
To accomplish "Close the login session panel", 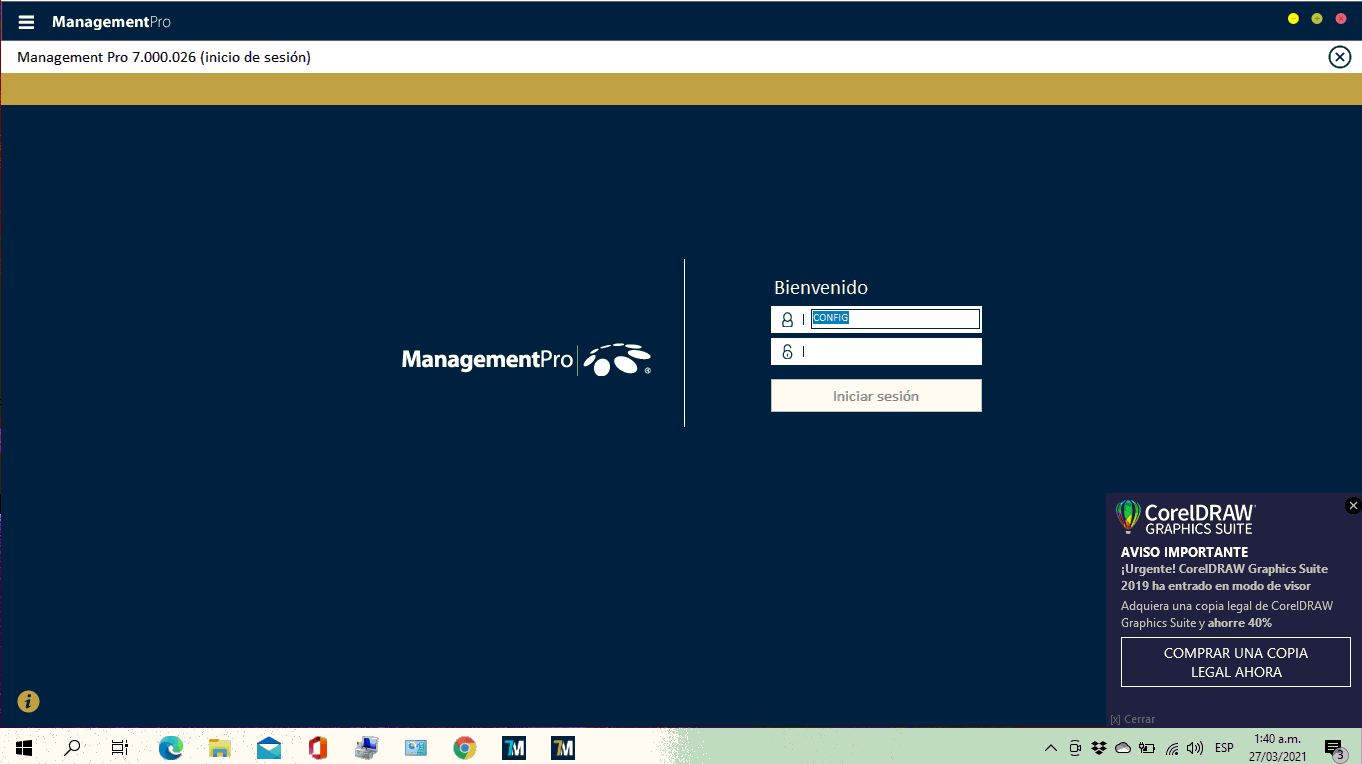I will pos(1339,57).
